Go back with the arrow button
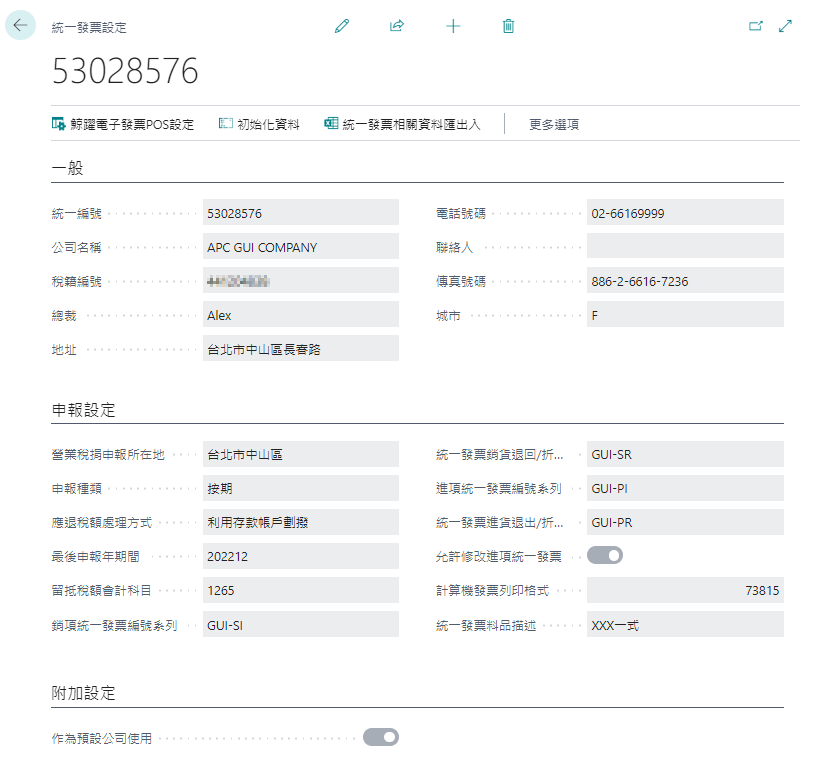Screen dimensions: 823x767 (20, 25)
